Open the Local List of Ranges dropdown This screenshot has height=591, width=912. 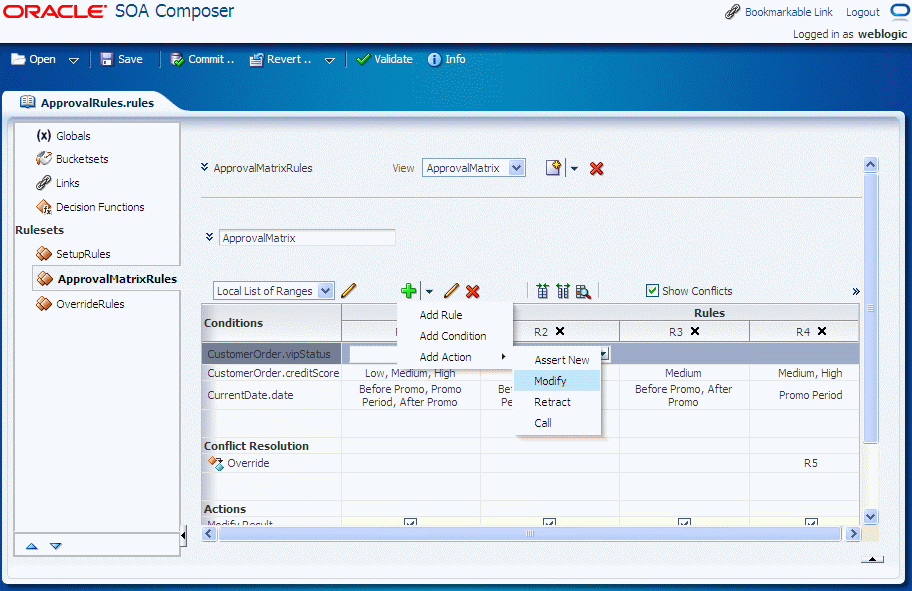(x=326, y=291)
